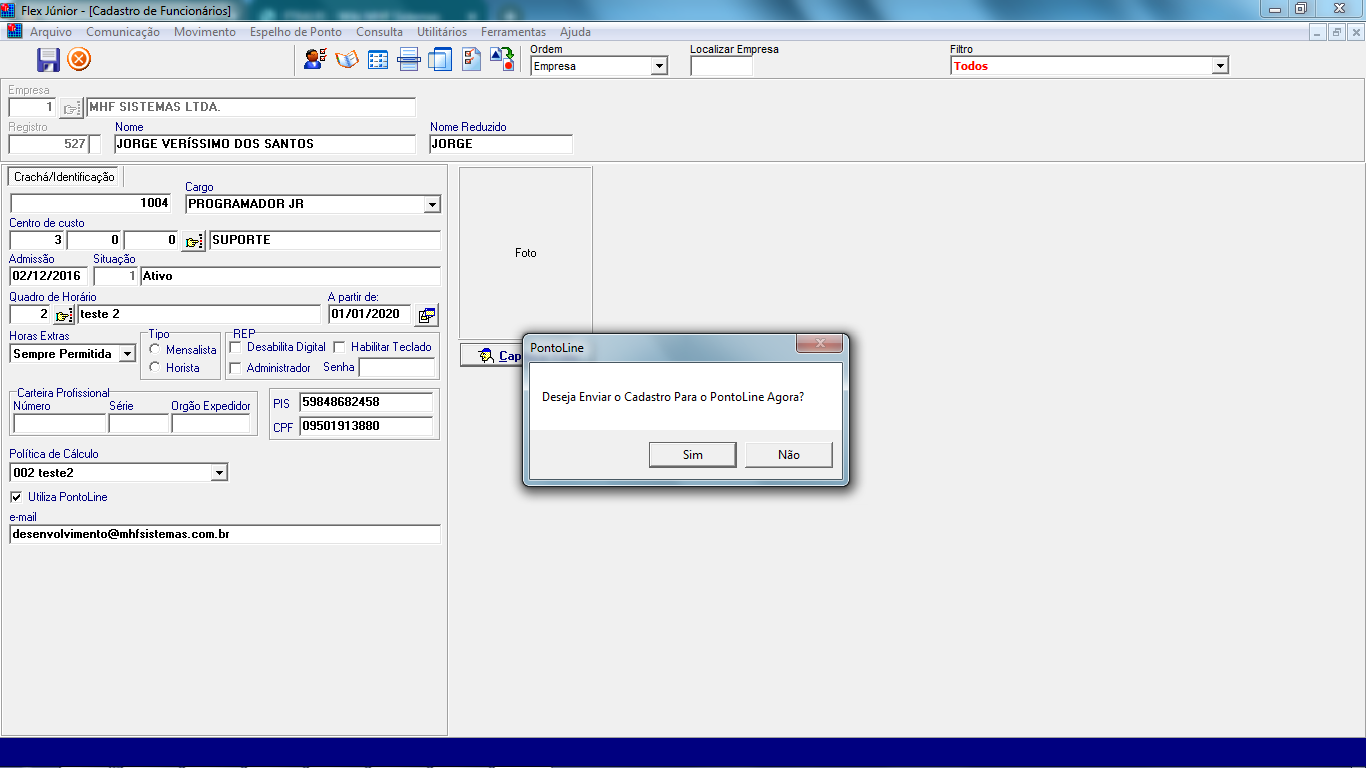This screenshot has height=768, width=1366.
Task: Select Mensalista radio option
Action: tap(155, 349)
